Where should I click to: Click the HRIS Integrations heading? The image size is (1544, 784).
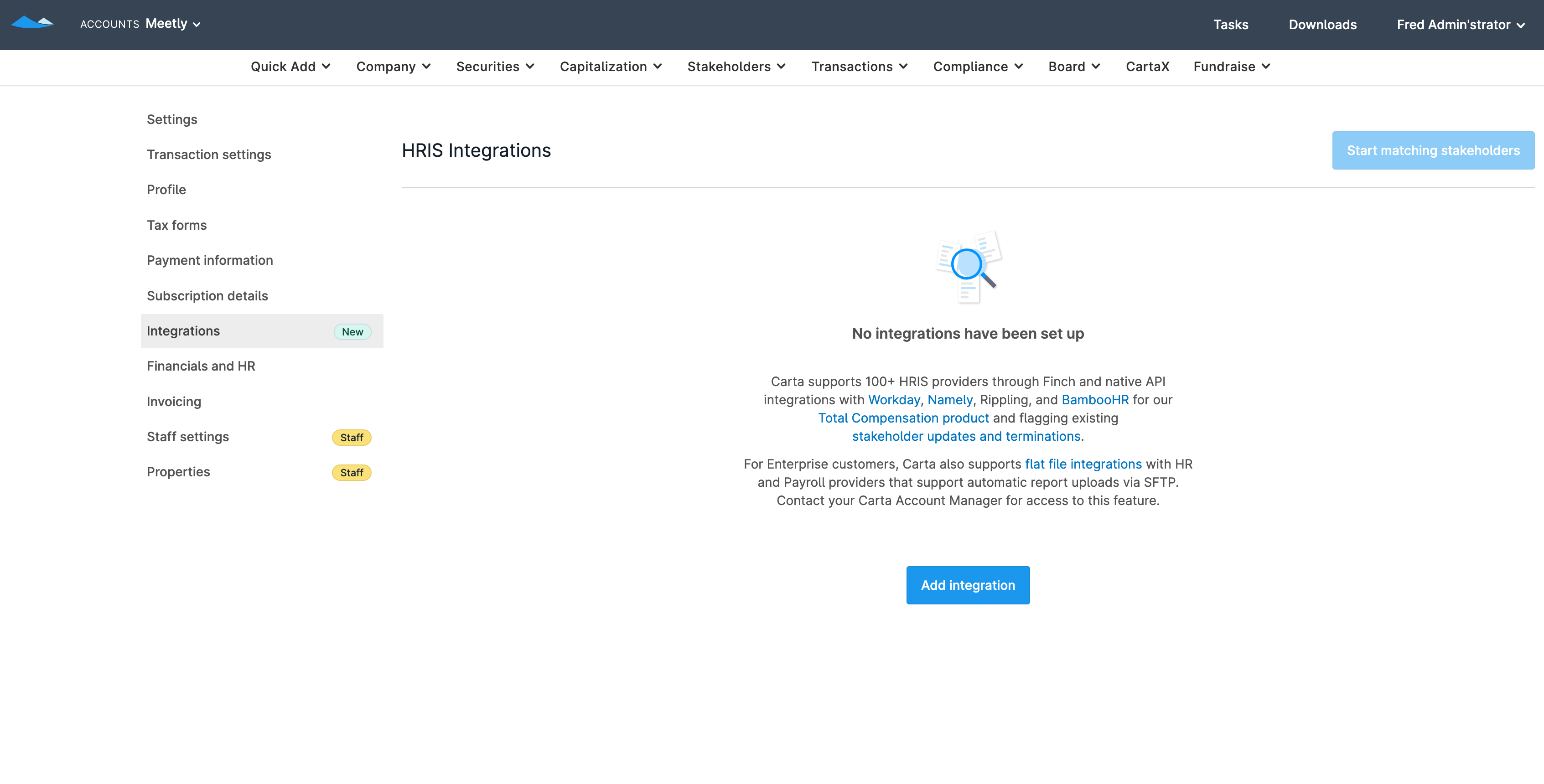coord(476,150)
